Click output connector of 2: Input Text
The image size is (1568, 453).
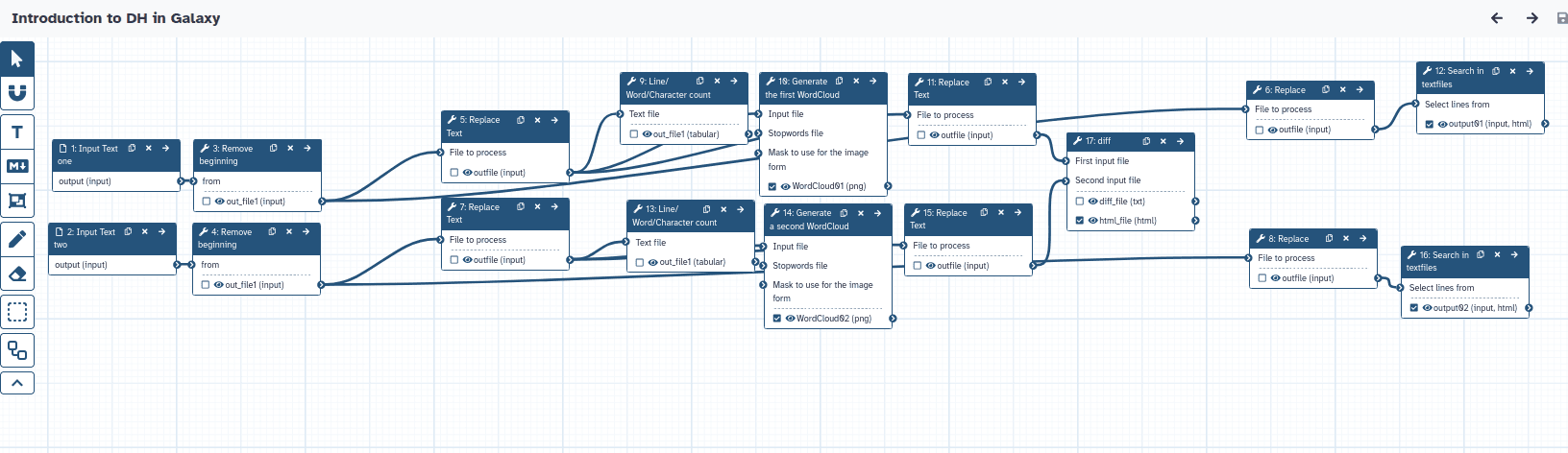coord(177,265)
